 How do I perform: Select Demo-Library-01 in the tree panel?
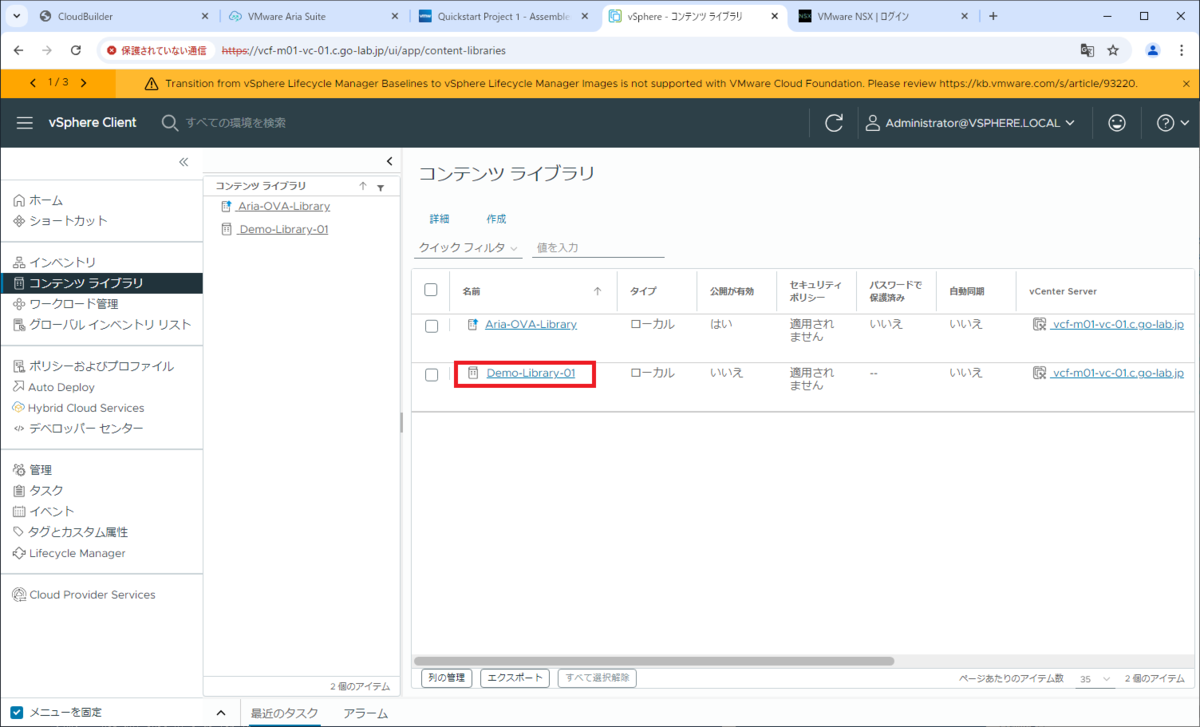(x=283, y=229)
